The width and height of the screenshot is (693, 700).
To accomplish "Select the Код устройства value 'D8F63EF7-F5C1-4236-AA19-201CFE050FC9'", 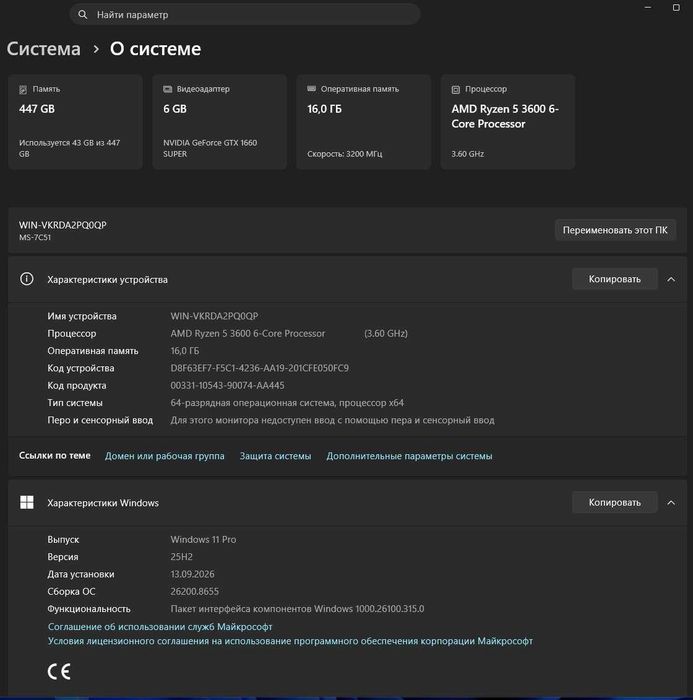I will click(259, 368).
